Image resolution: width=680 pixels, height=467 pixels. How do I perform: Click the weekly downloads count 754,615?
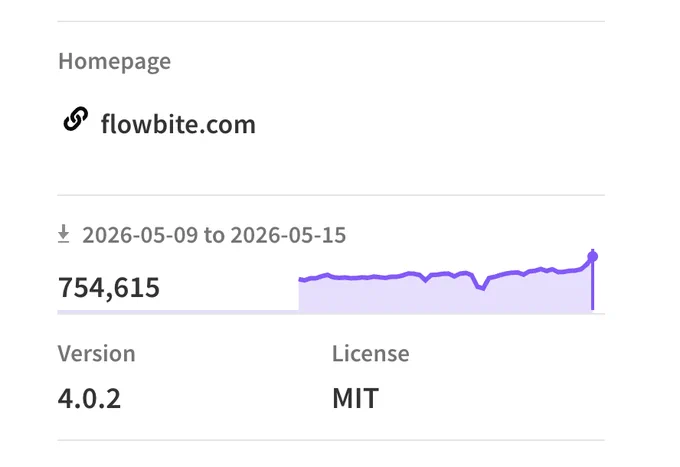(x=109, y=287)
